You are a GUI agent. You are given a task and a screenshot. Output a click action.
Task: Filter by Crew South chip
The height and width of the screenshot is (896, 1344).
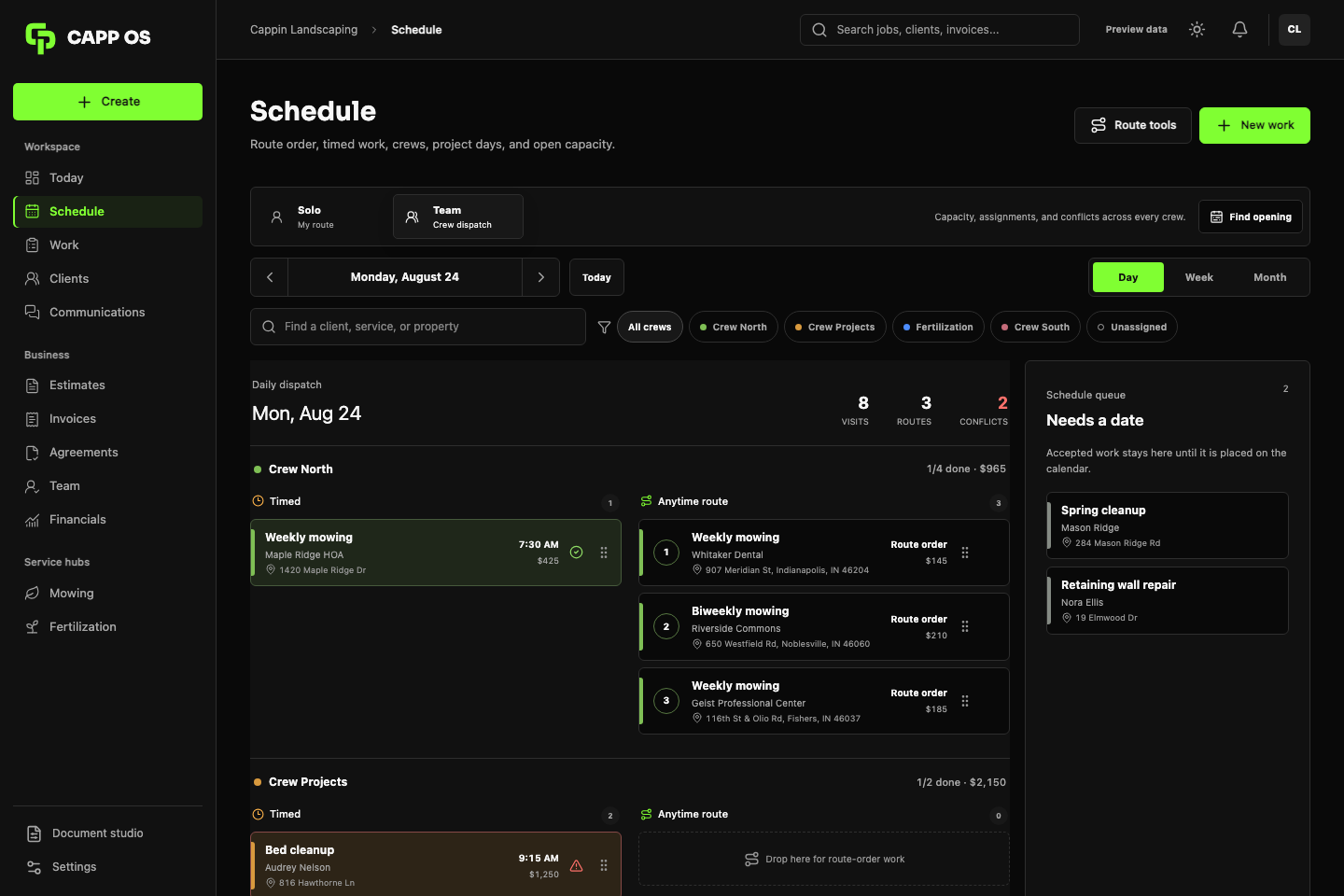[1036, 327]
